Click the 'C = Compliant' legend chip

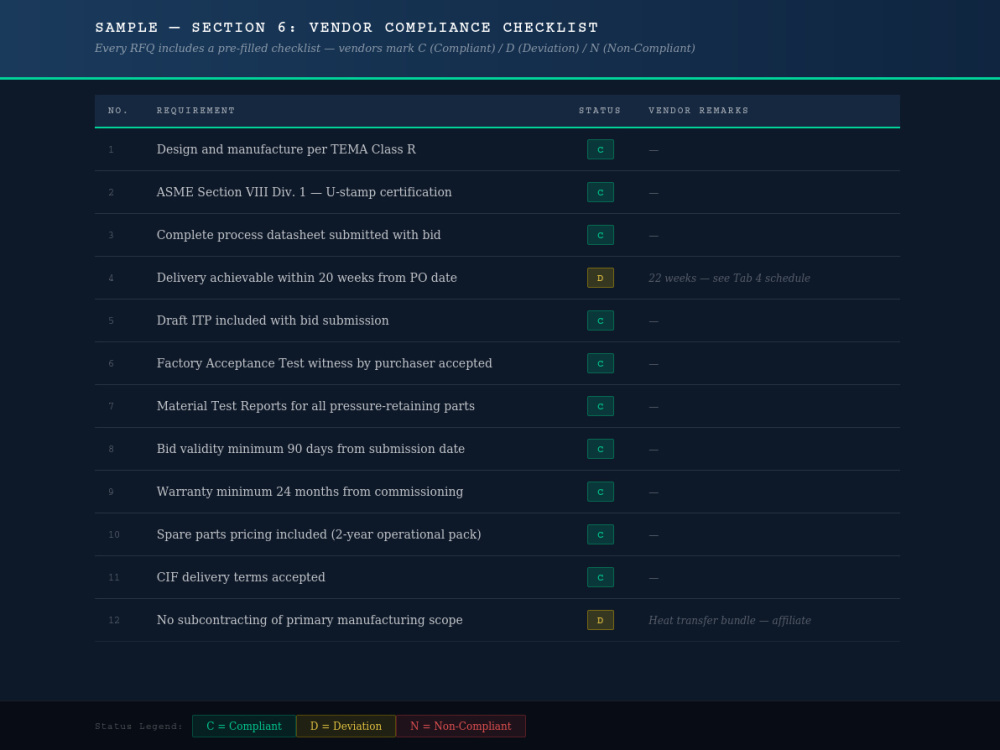(x=244, y=726)
